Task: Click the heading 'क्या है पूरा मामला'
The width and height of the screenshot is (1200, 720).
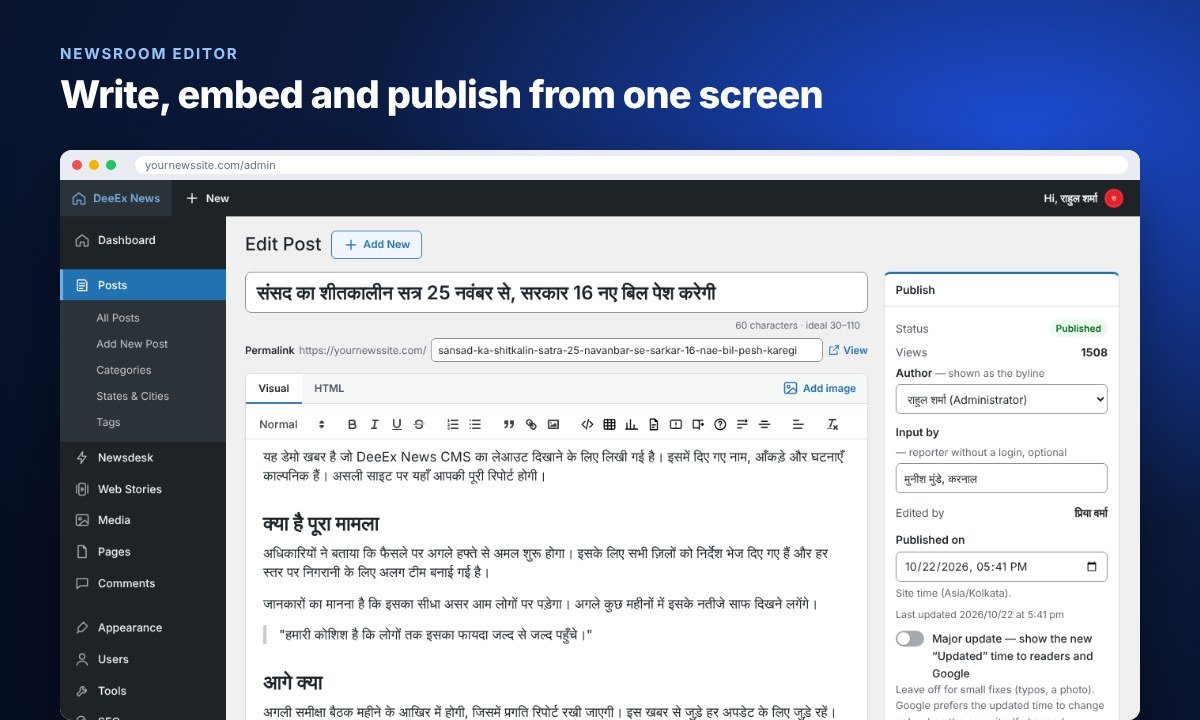Action: 321,523
